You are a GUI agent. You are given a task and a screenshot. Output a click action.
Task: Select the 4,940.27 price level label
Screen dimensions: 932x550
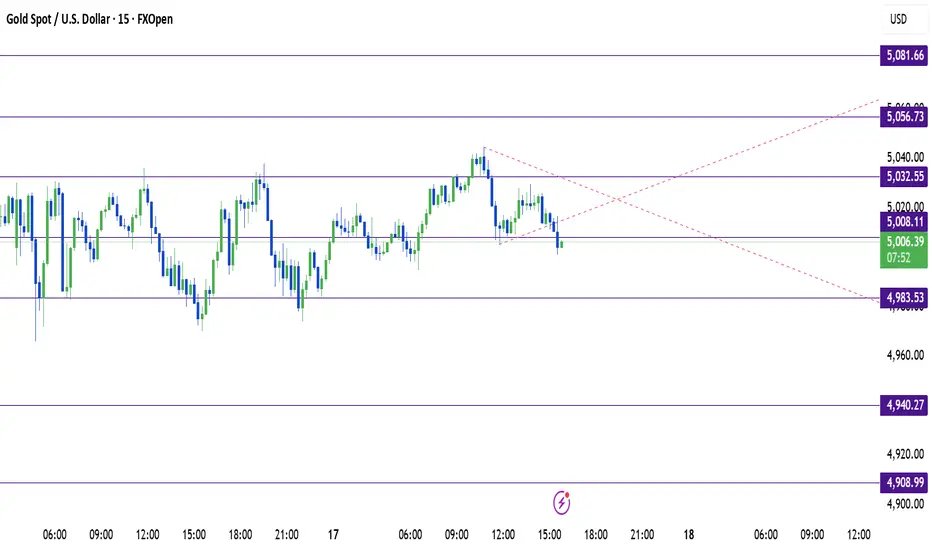(x=902, y=405)
